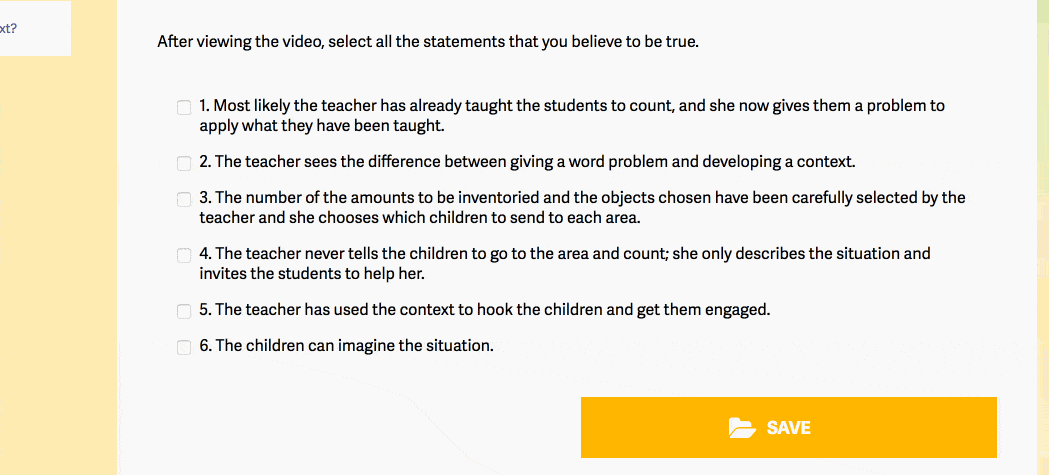Enable checkbox 4 about never telling children
1049x475 pixels.
pyautogui.click(x=183, y=256)
